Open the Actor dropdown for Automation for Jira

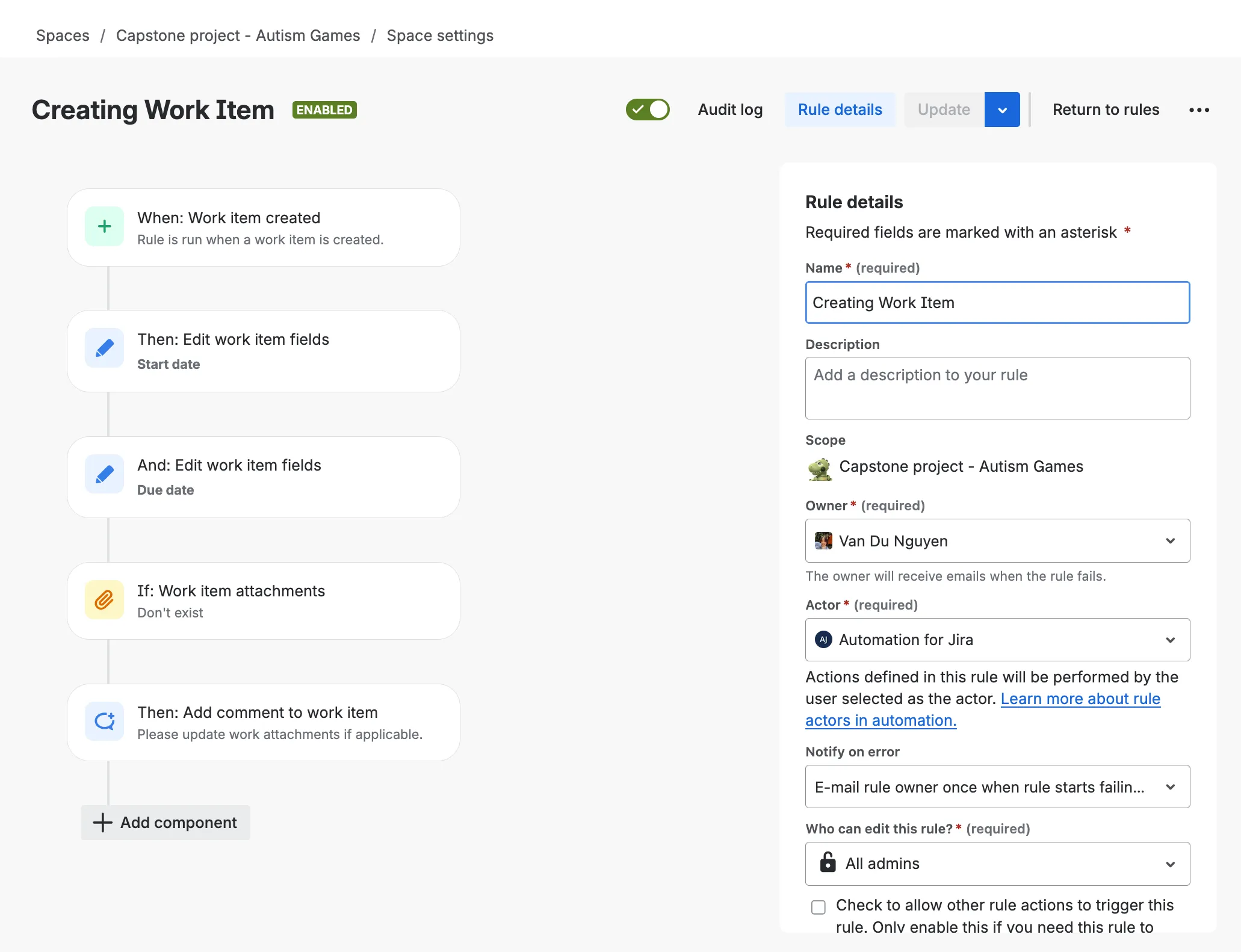point(1170,640)
